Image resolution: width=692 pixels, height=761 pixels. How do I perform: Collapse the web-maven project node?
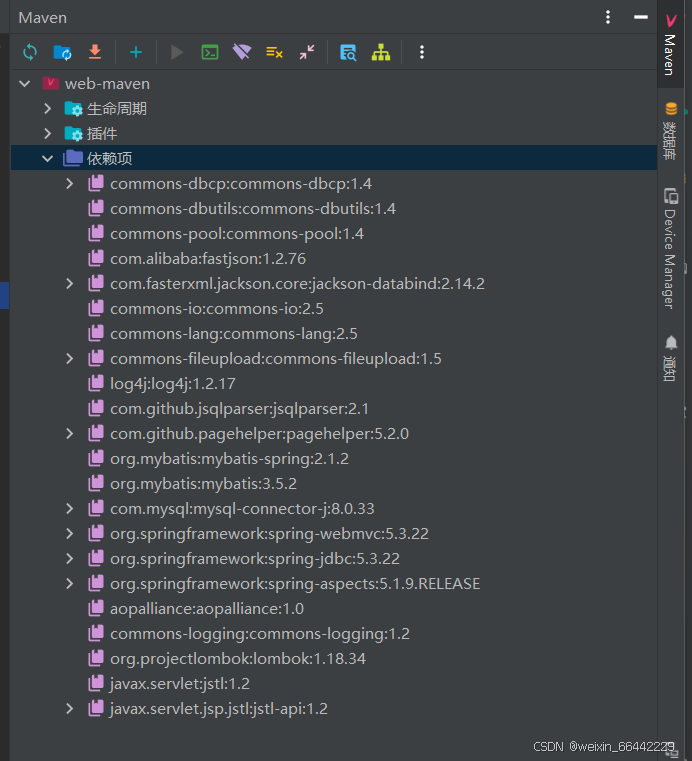pyautogui.click(x=25, y=84)
